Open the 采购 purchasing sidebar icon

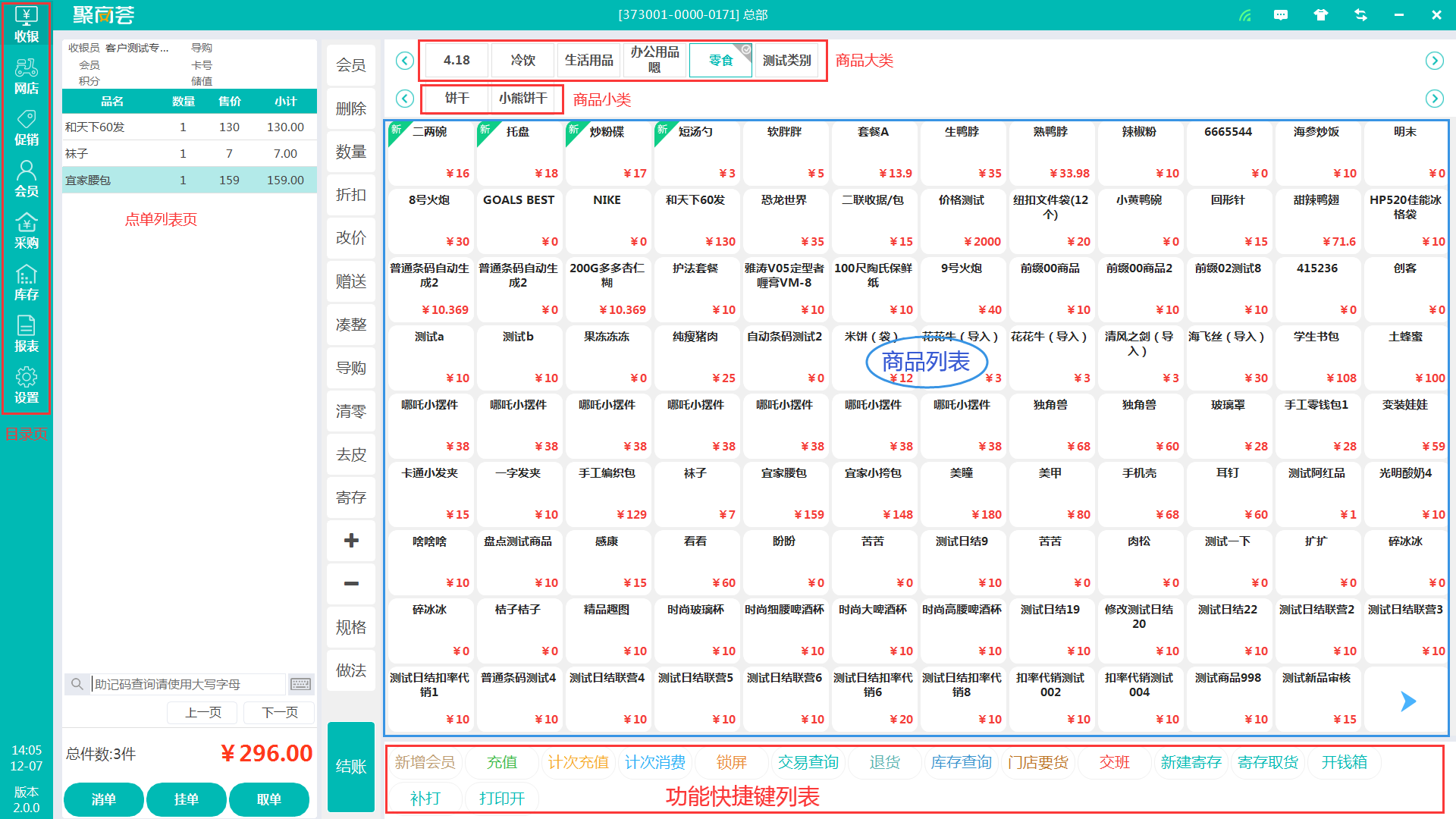tap(27, 231)
